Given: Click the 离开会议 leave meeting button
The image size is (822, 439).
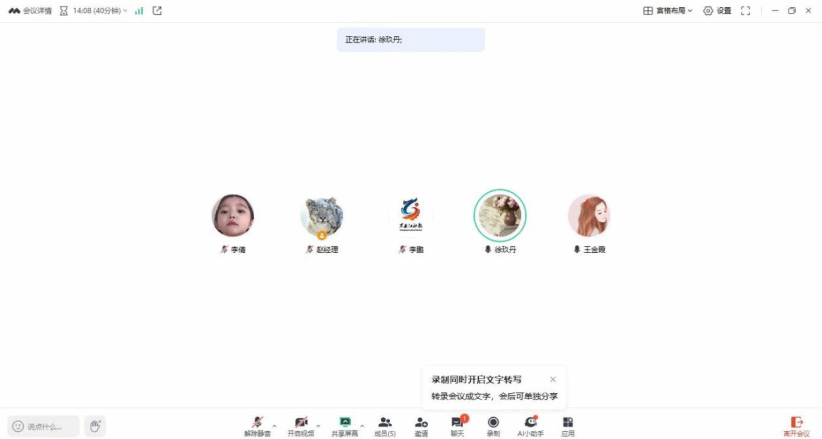Looking at the screenshot, I should (x=796, y=426).
